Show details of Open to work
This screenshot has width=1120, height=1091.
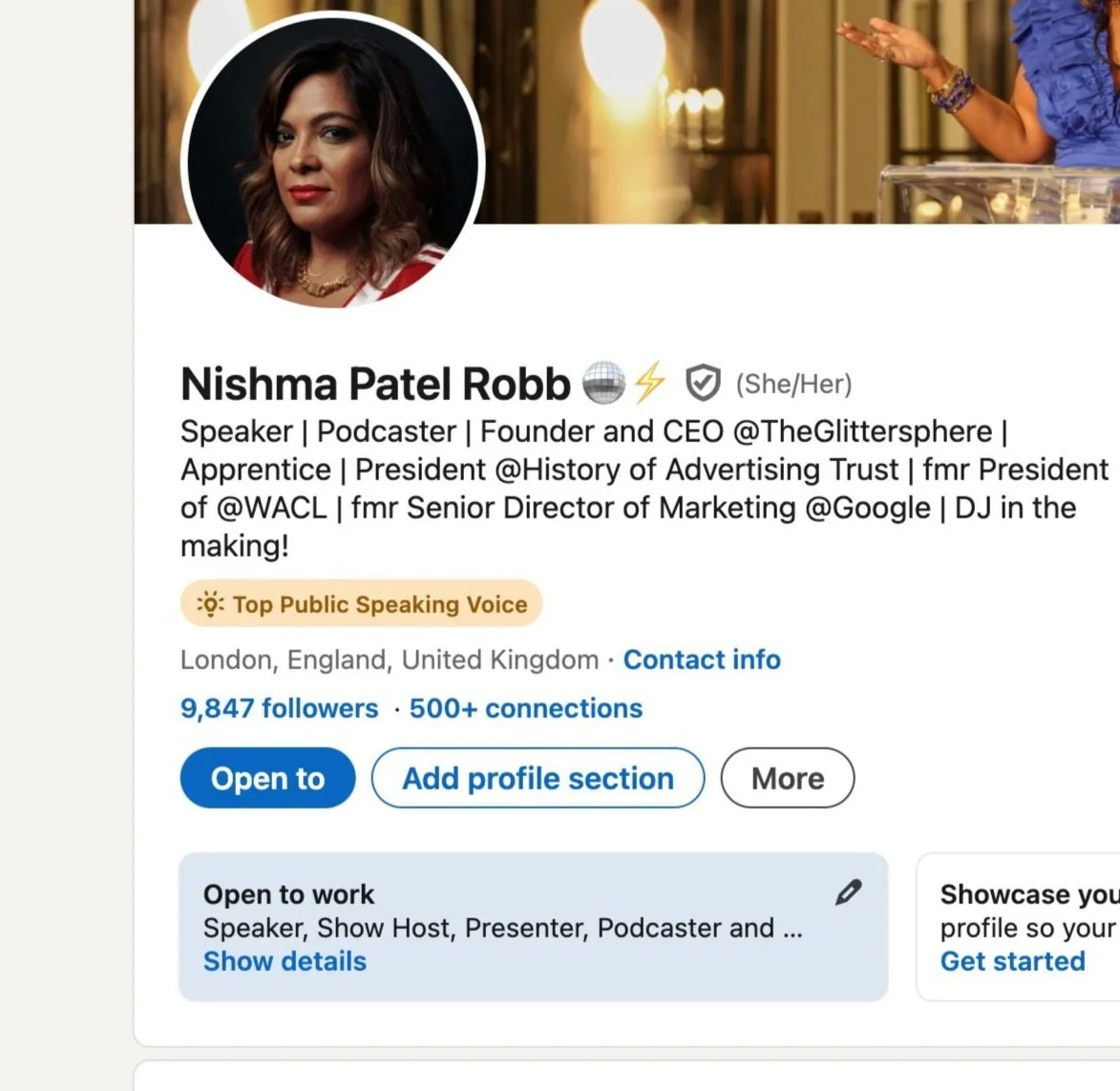(285, 961)
